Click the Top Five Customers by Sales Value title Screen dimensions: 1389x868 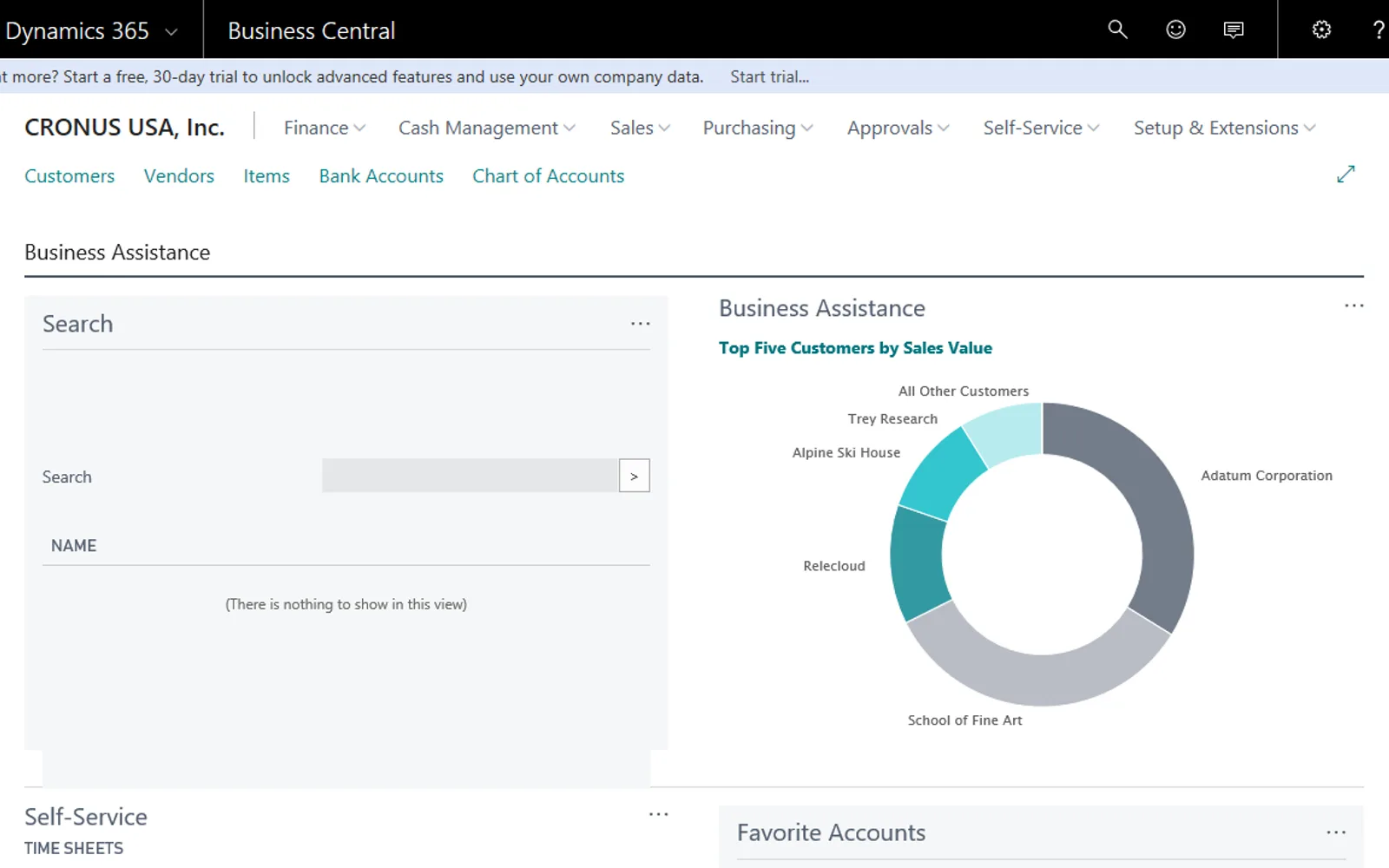[855, 348]
